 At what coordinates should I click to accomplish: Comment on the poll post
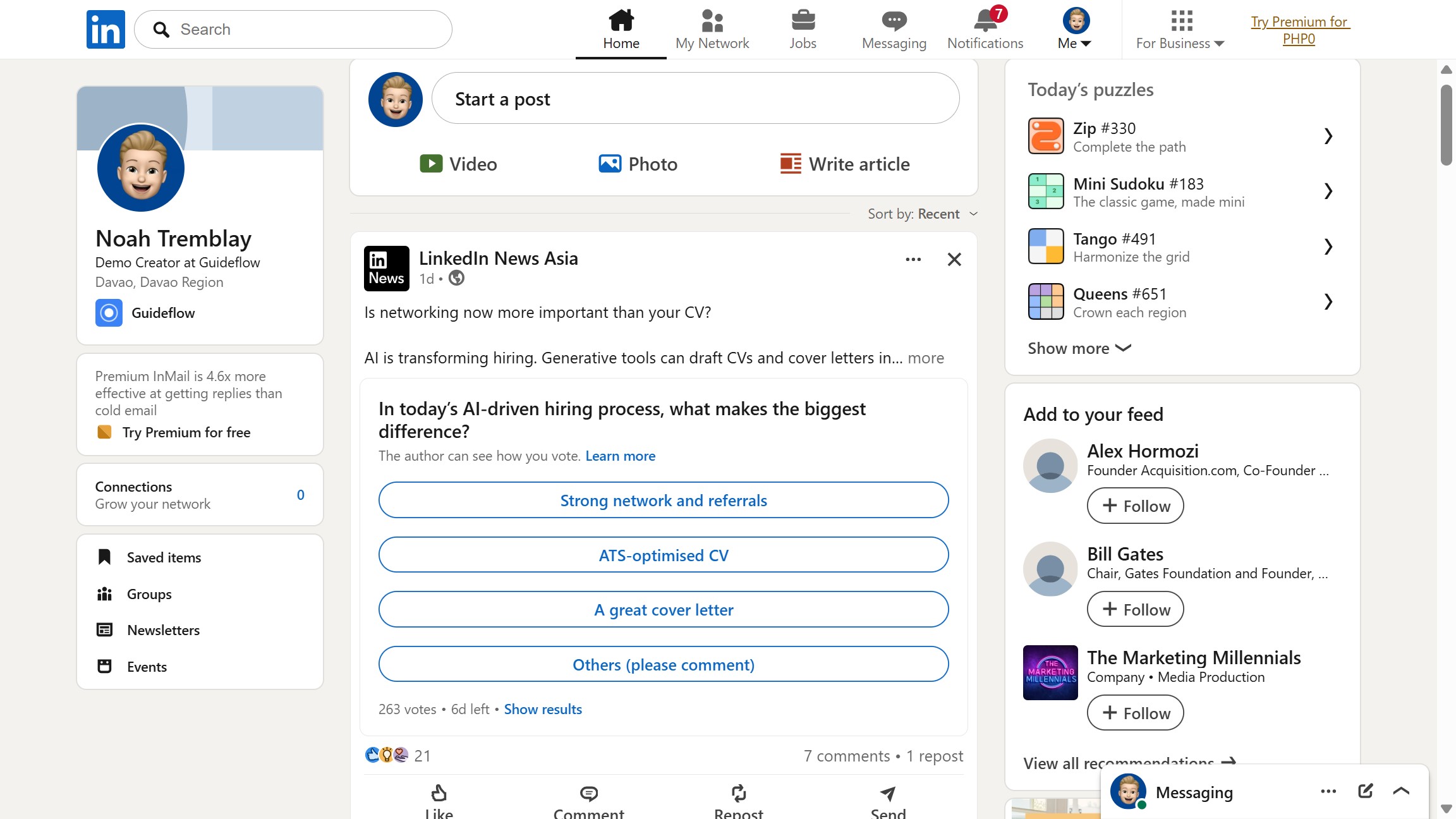pos(588,801)
